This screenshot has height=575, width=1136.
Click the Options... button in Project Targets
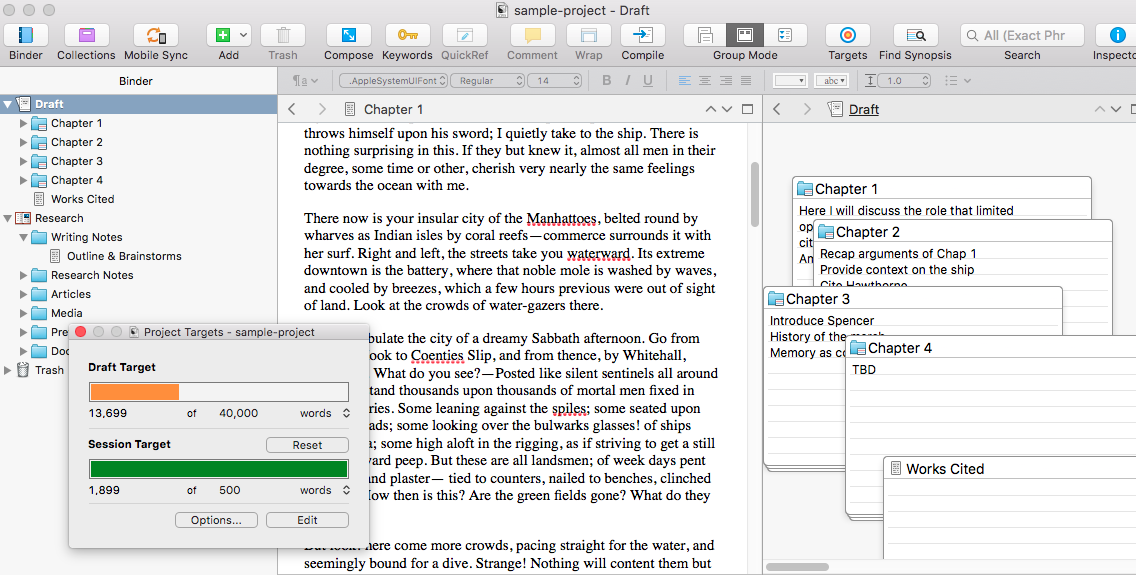[x=216, y=520]
